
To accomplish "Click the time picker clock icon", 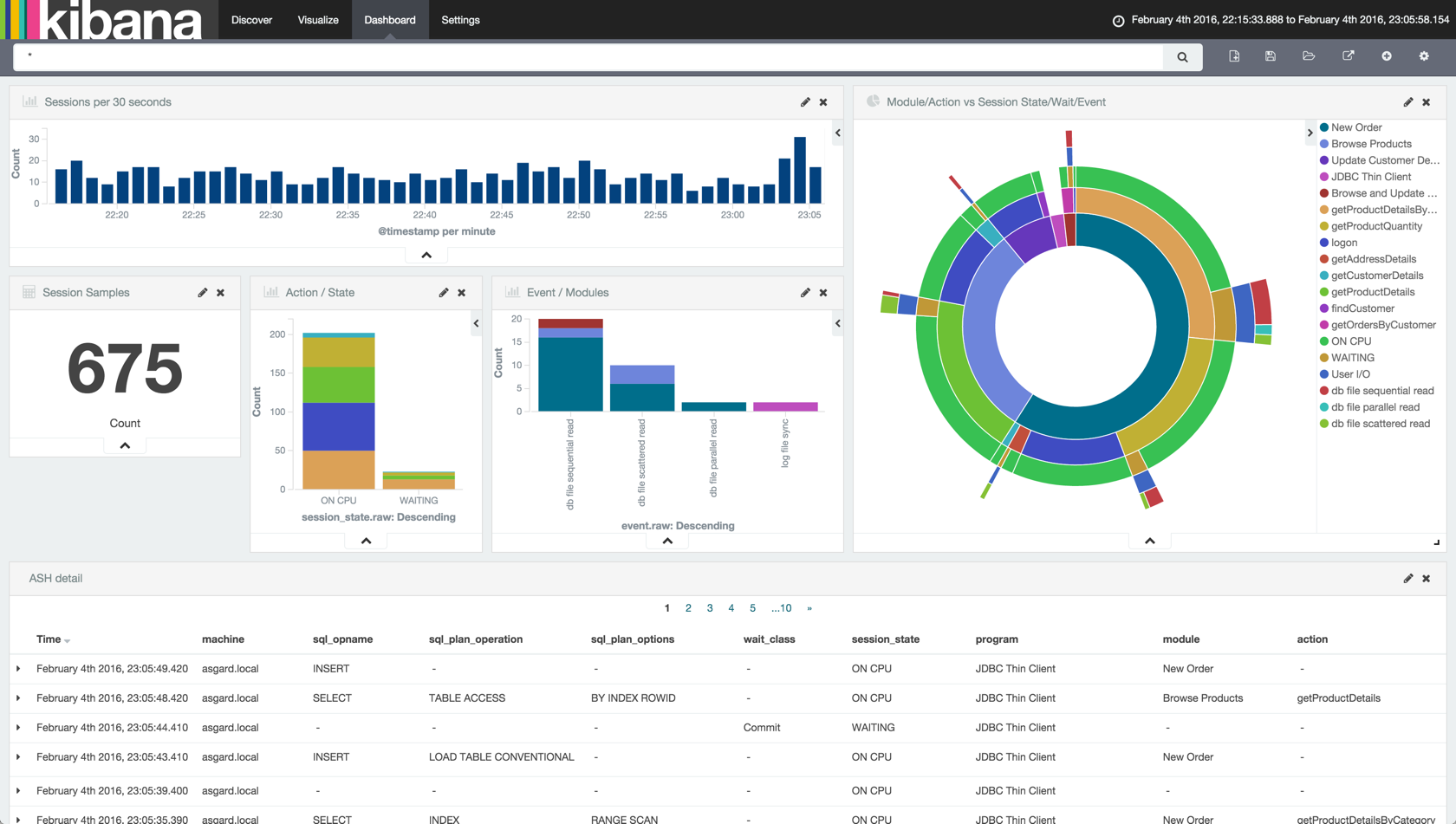I will (x=1118, y=21).
